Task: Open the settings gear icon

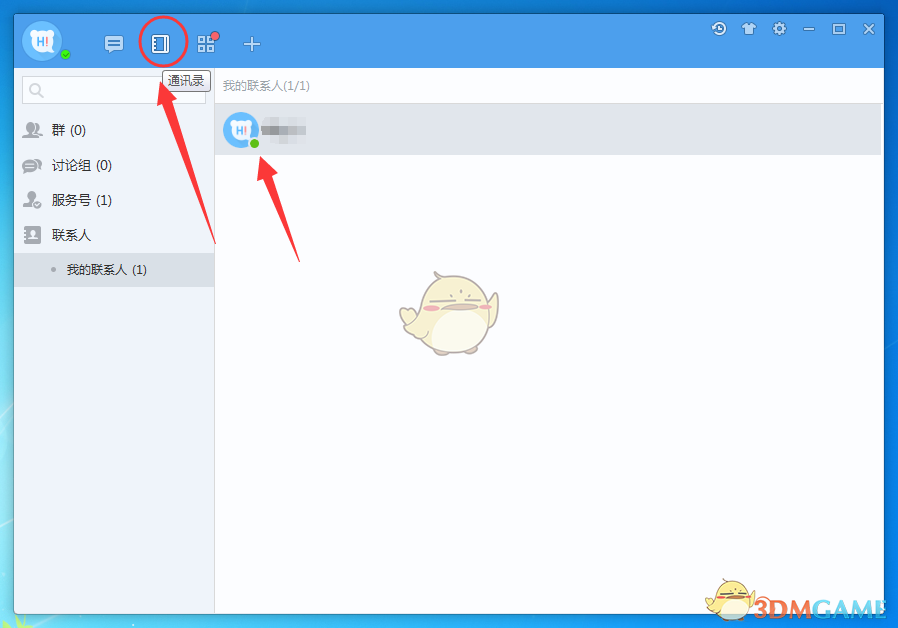Action: (x=779, y=29)
